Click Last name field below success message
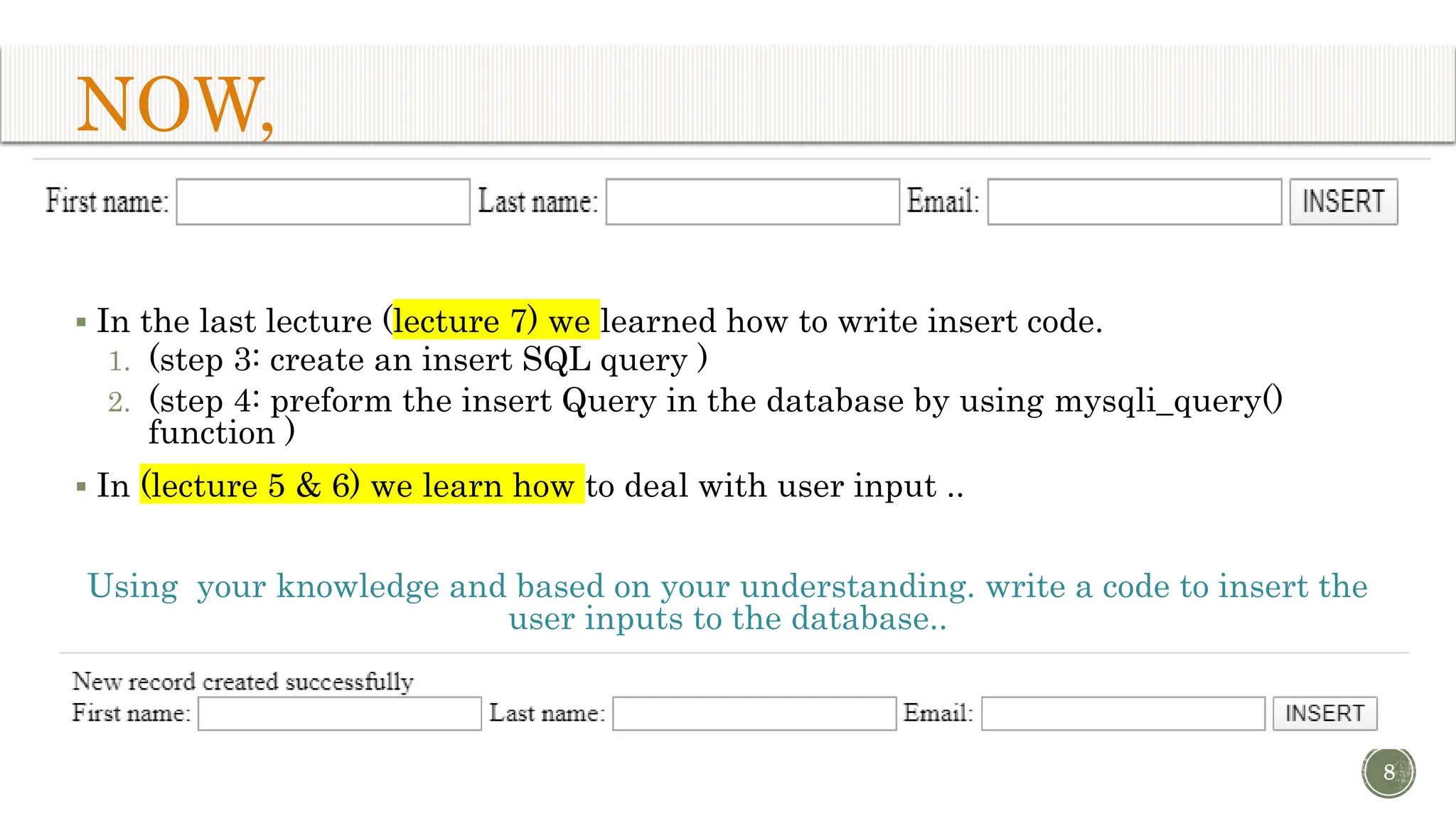This screenshot has width=1456, height=819. (x=754, y=713)
